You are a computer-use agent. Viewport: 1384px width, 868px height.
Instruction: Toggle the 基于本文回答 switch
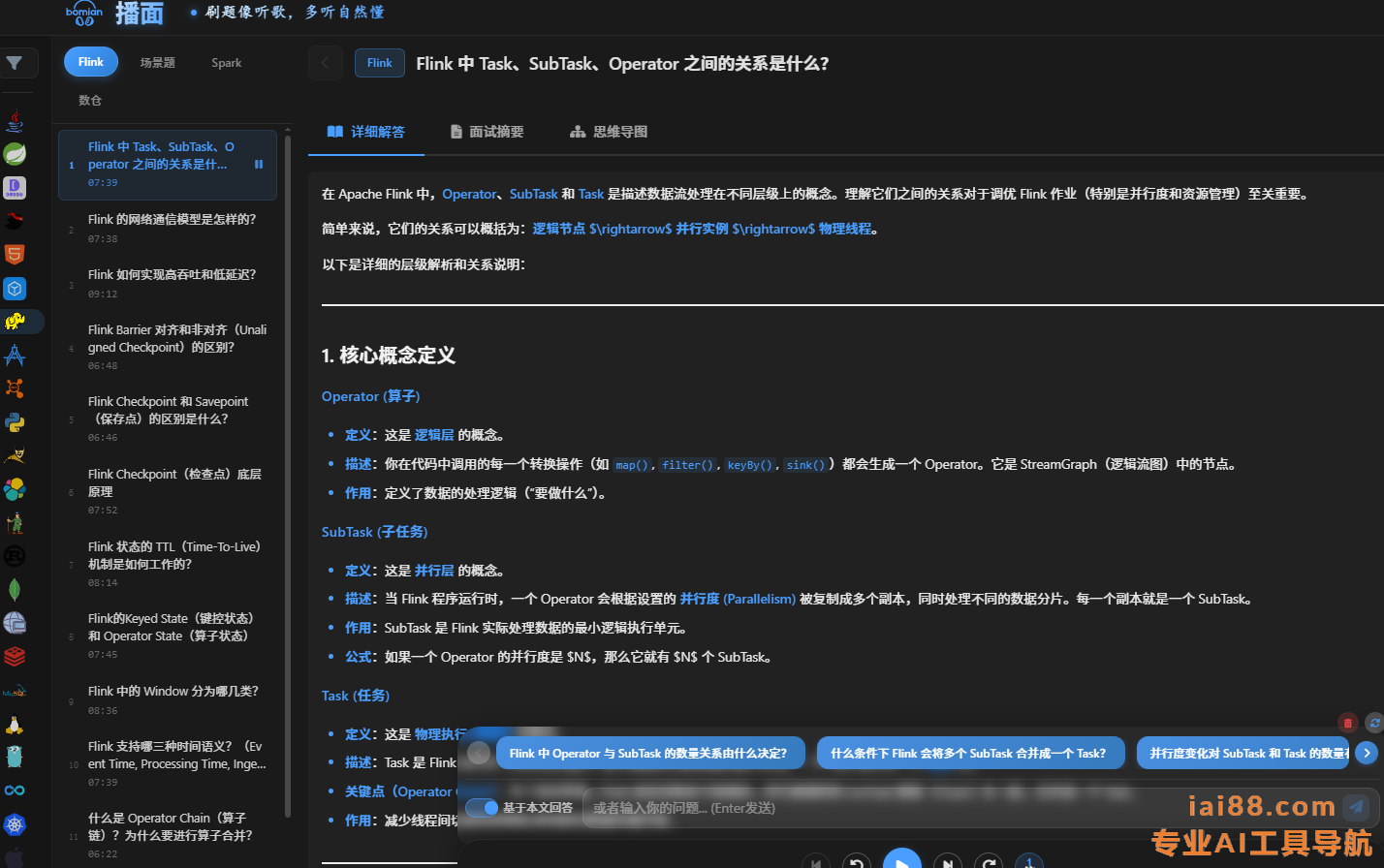[482, 808]
